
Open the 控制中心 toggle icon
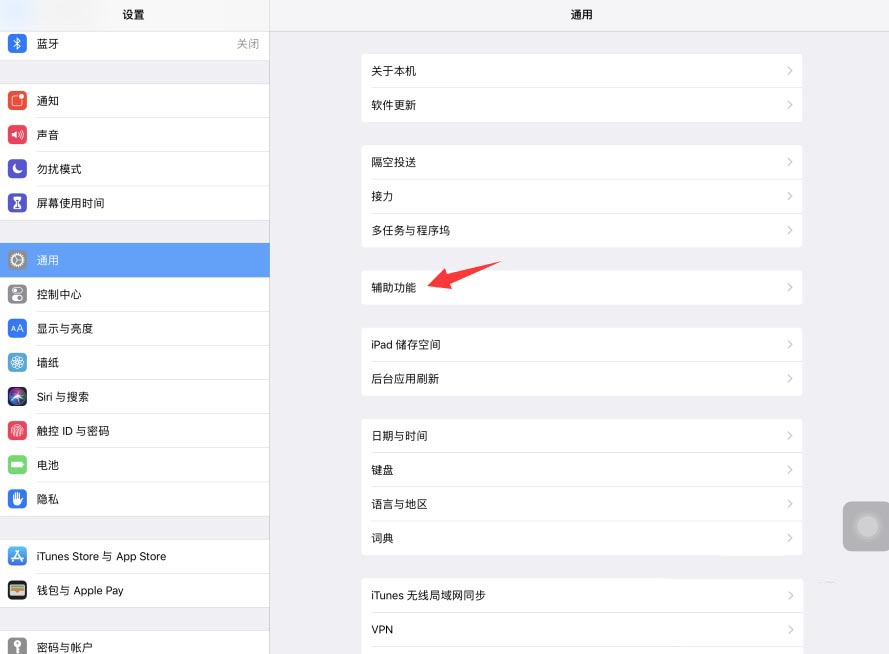point(17,294)
